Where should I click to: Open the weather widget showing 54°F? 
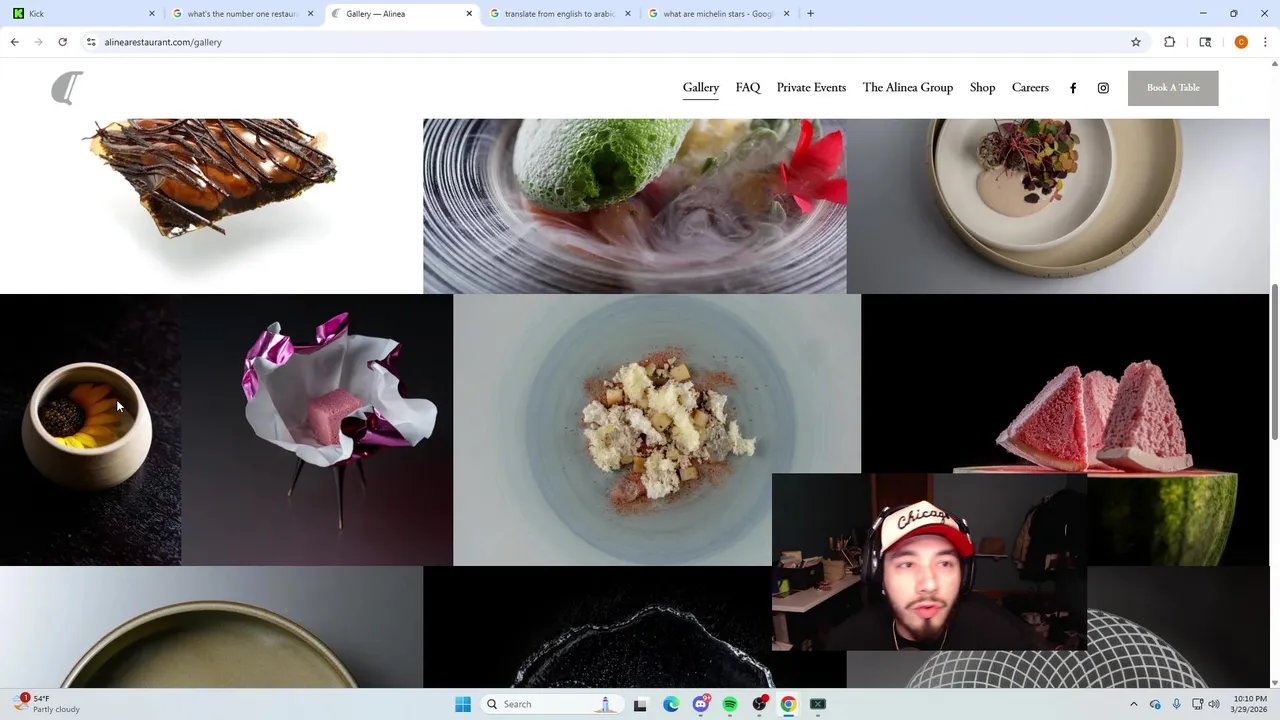coord(48,704)
